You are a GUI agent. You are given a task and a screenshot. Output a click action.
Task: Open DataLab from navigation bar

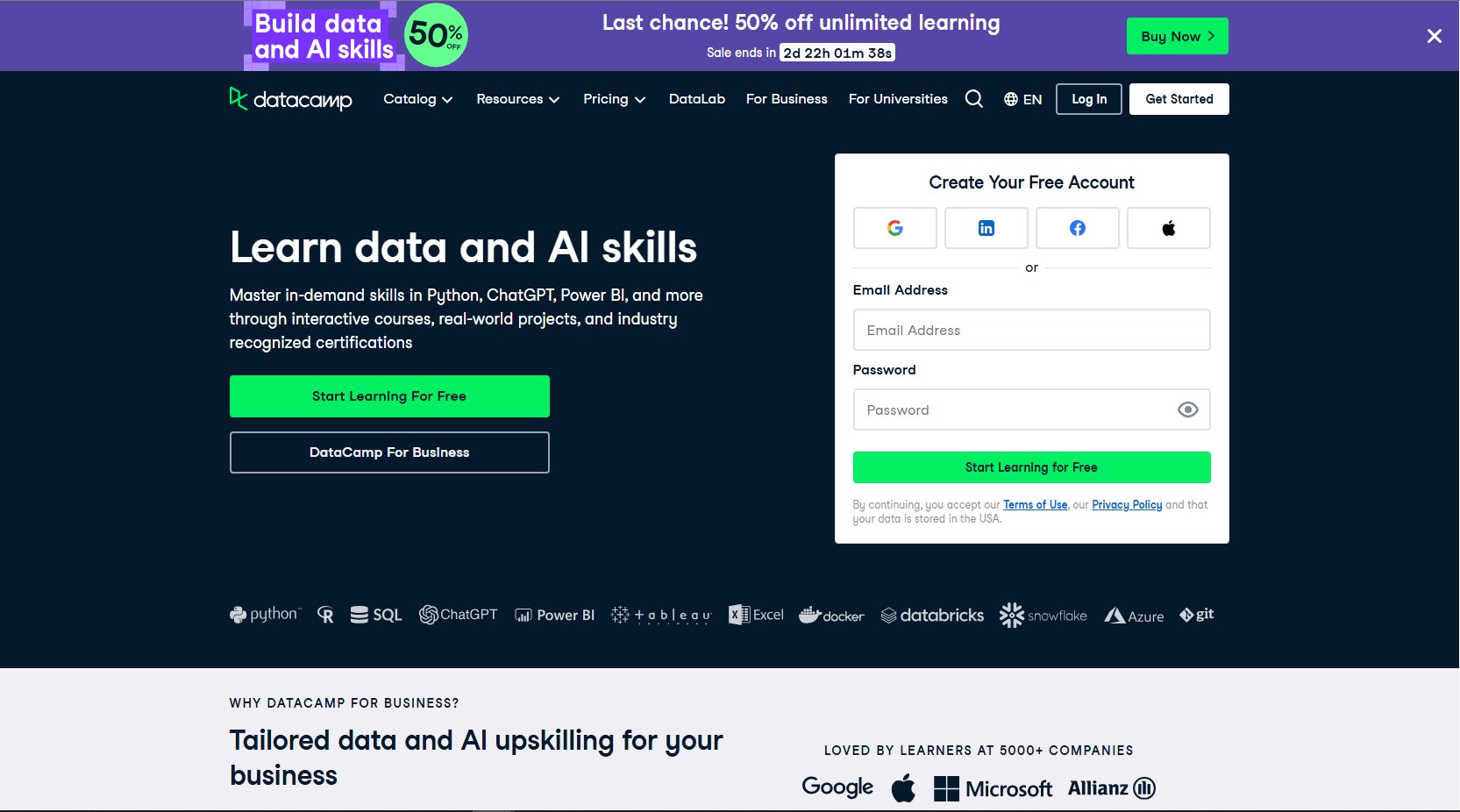click(696, 99)
